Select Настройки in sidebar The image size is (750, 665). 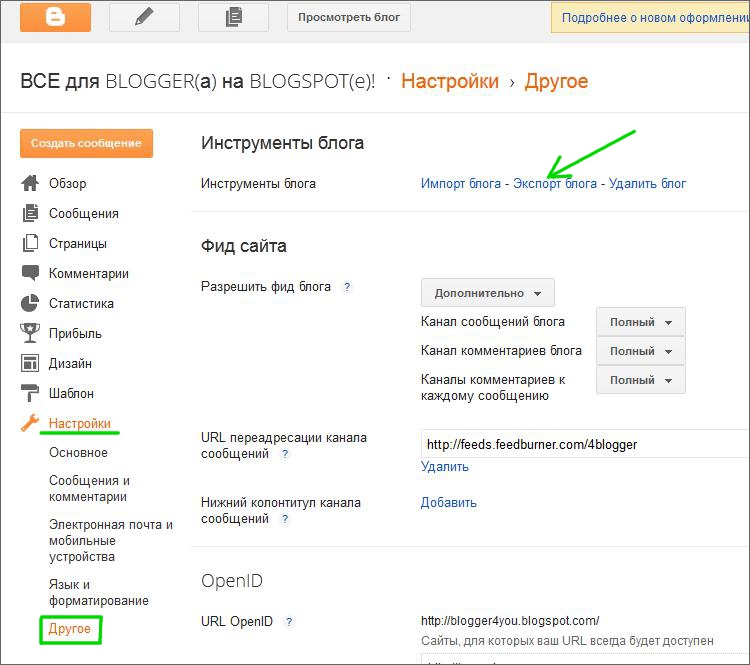[x=80, y=423]
